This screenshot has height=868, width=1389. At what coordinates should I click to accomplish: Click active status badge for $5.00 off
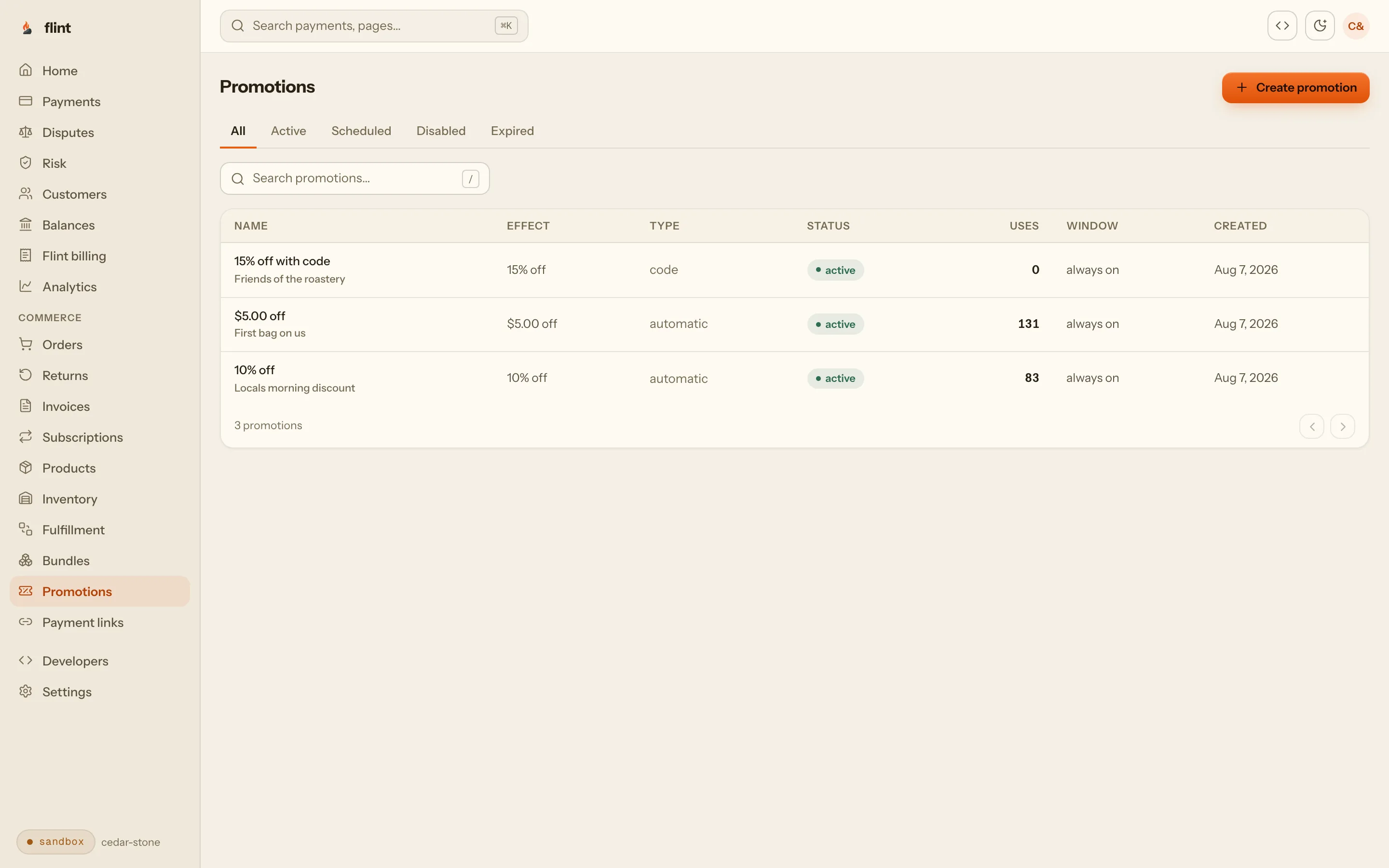click(835, 325)
